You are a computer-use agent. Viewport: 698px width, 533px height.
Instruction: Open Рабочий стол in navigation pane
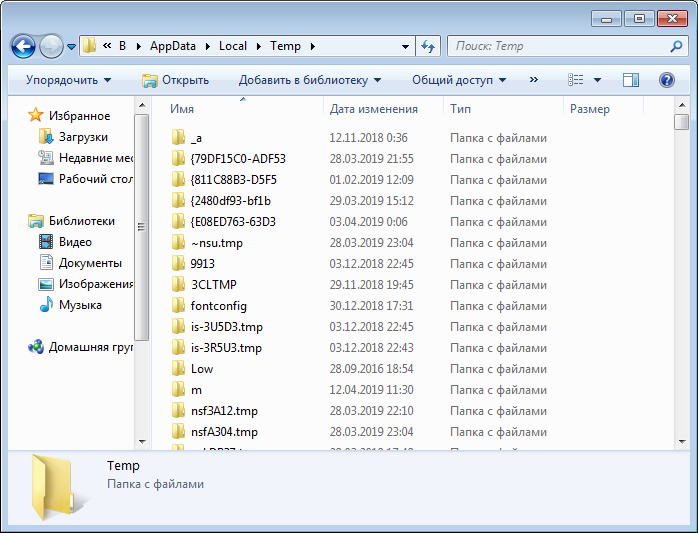click(96, 179)
